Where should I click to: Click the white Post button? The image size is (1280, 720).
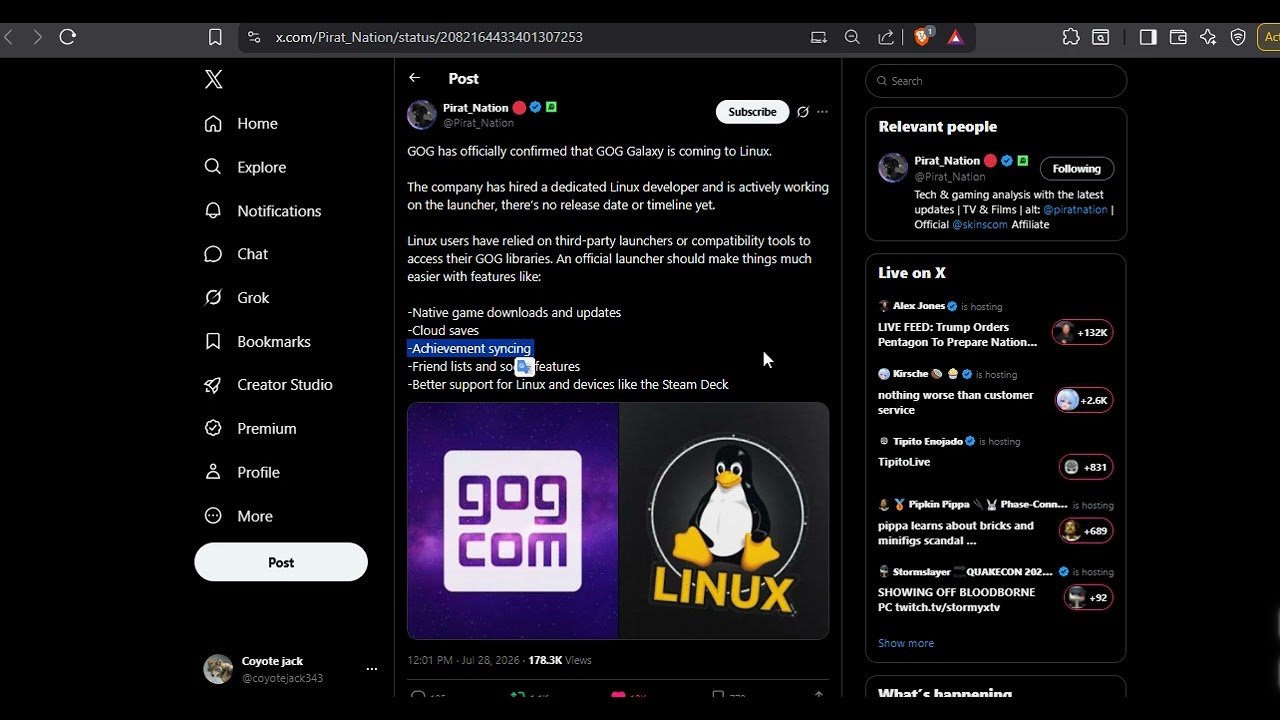[x=281, y=562]
